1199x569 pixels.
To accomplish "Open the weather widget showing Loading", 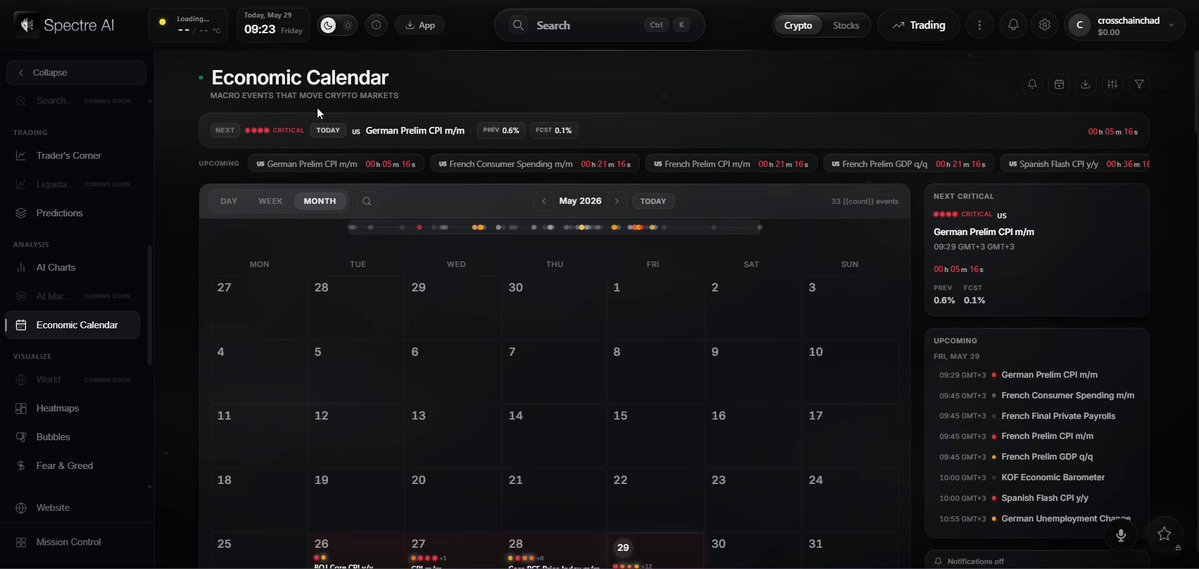I will [x=188, y=25].
